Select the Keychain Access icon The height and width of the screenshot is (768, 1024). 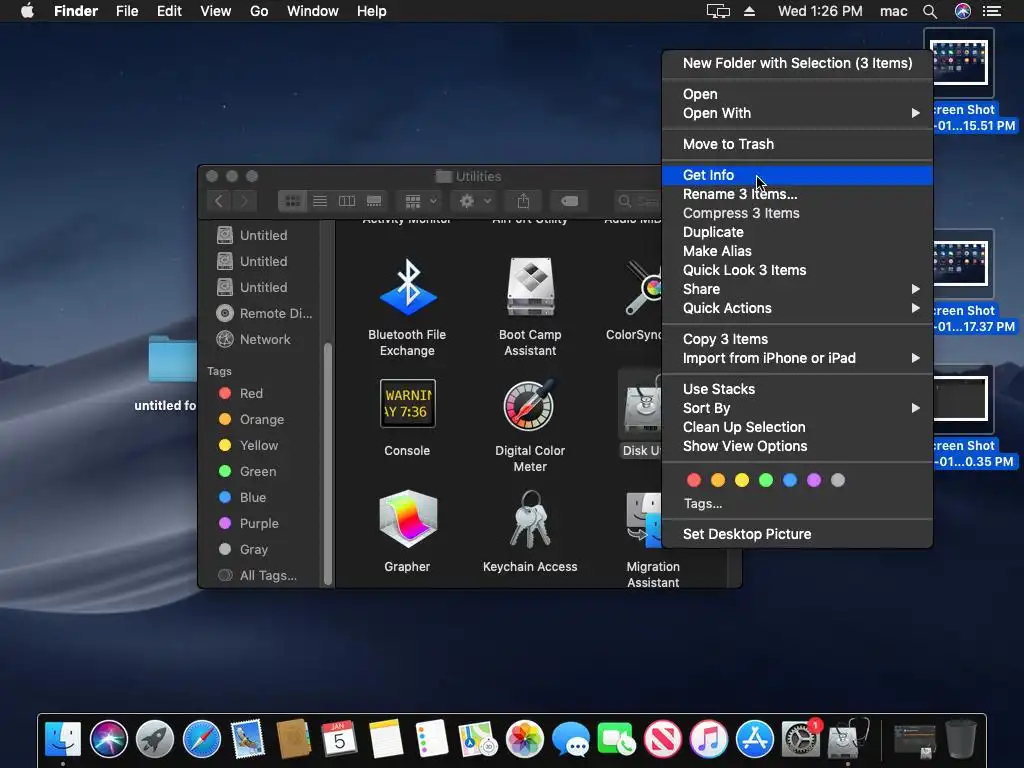[x=530, y=519]
